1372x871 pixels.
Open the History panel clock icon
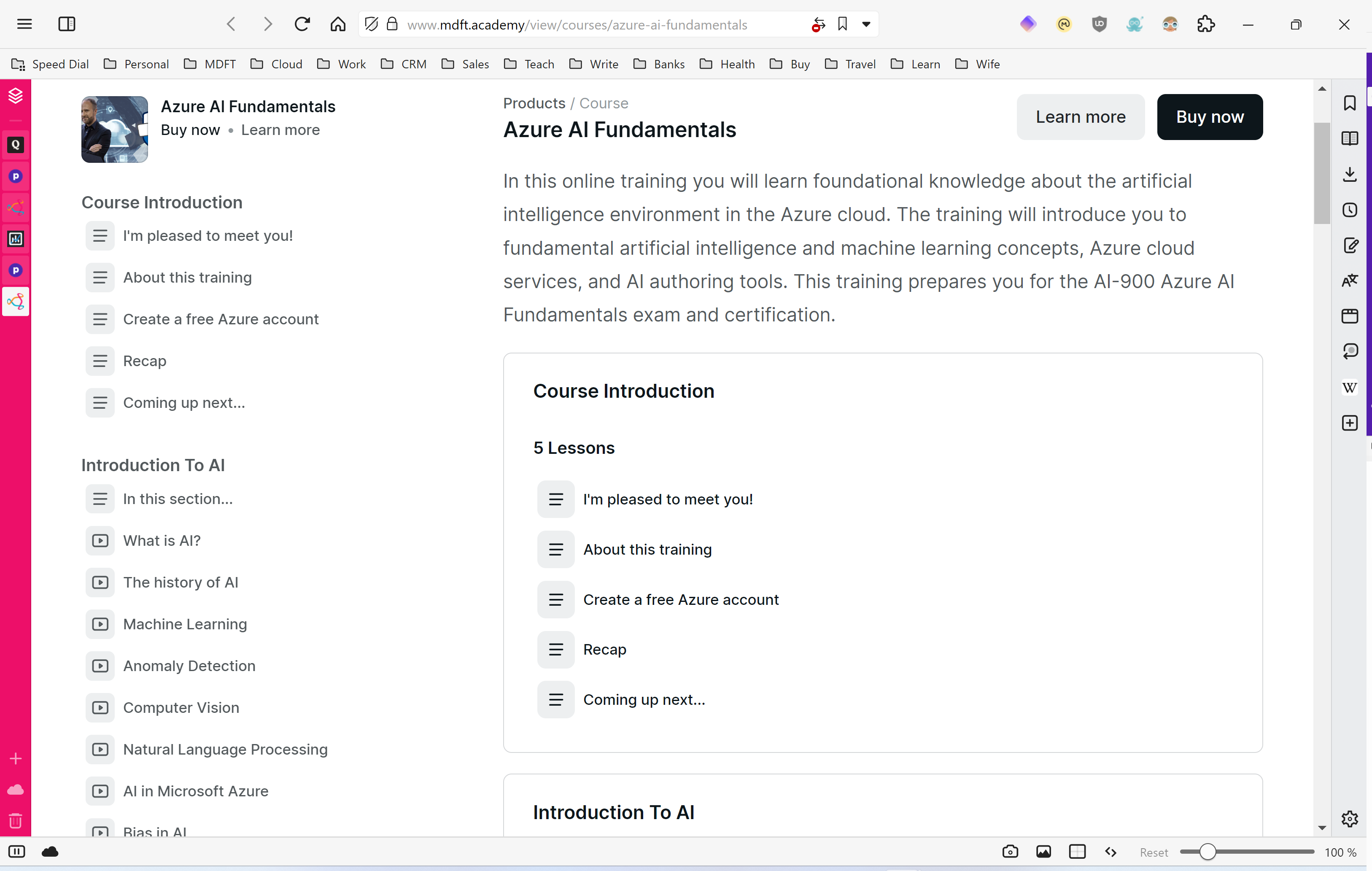[1349, 210]
